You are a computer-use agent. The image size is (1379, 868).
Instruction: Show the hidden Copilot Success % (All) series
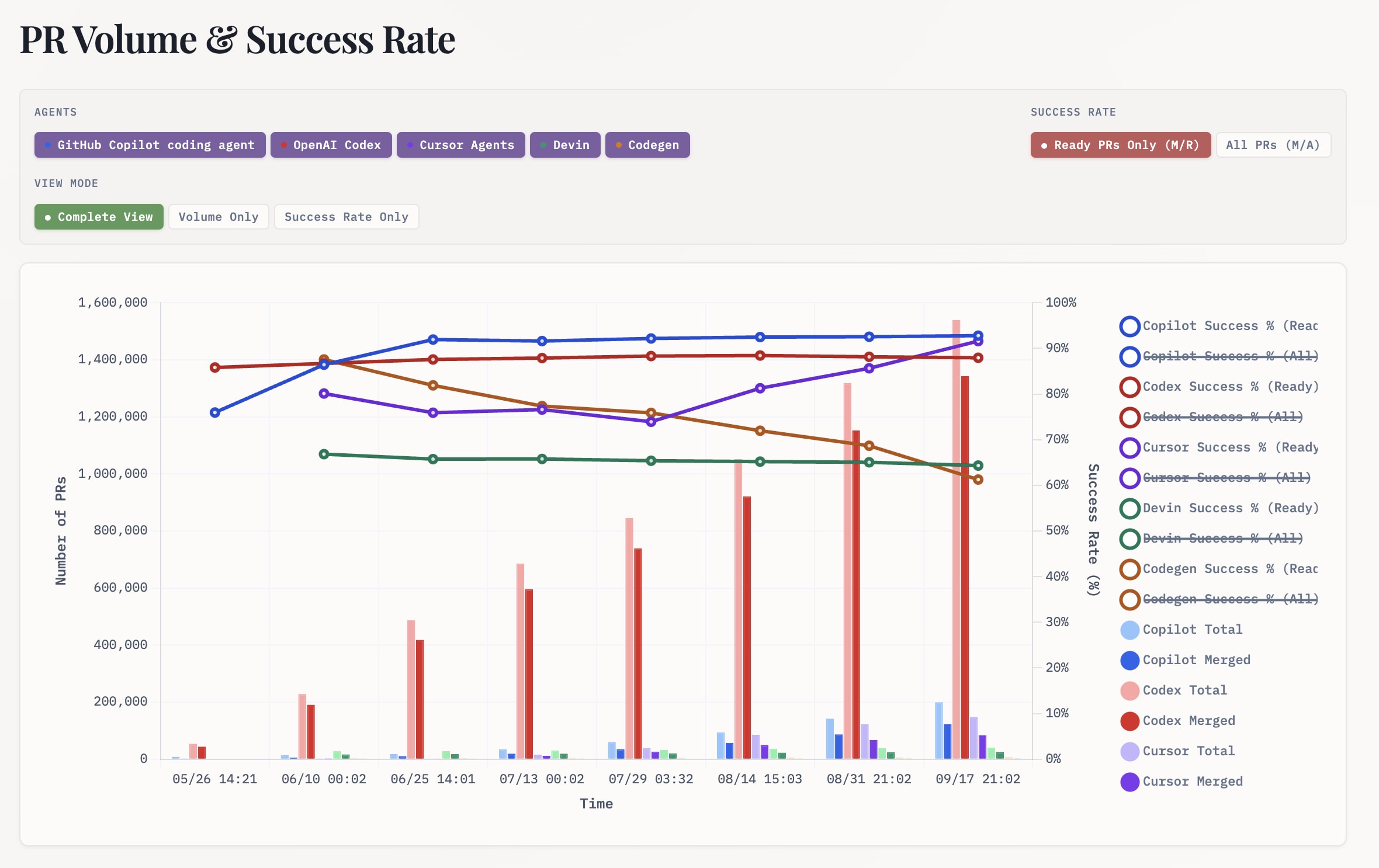tap(1229, 356)
